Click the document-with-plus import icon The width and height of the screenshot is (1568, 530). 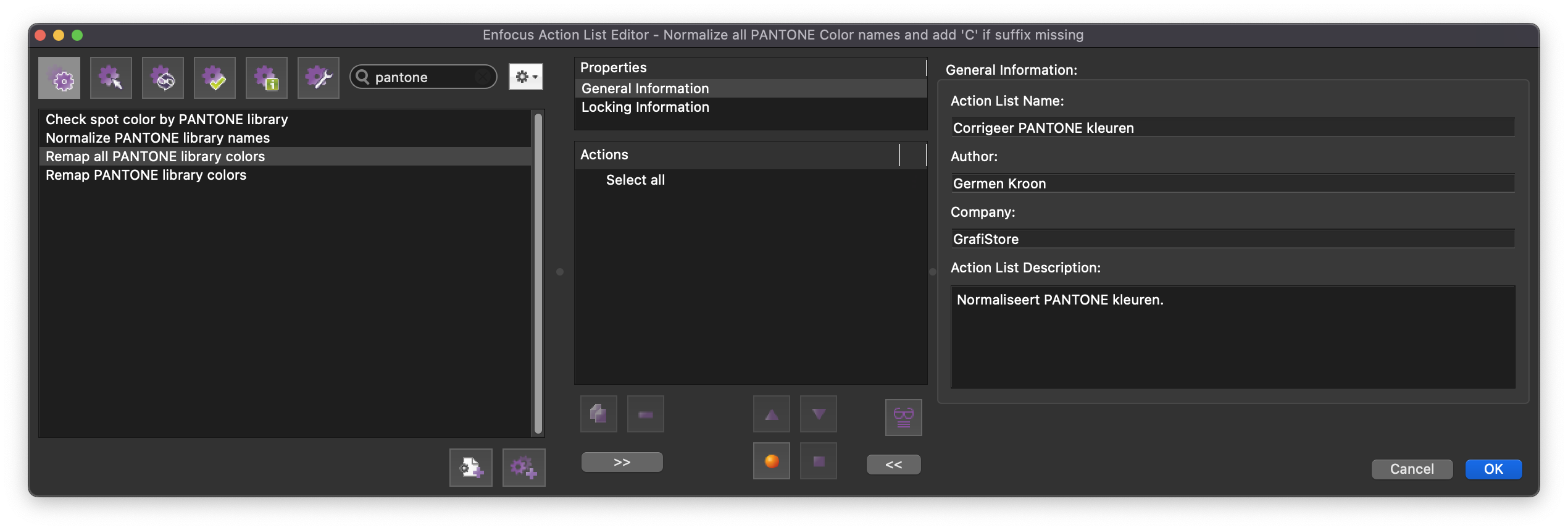click(471, 468)
